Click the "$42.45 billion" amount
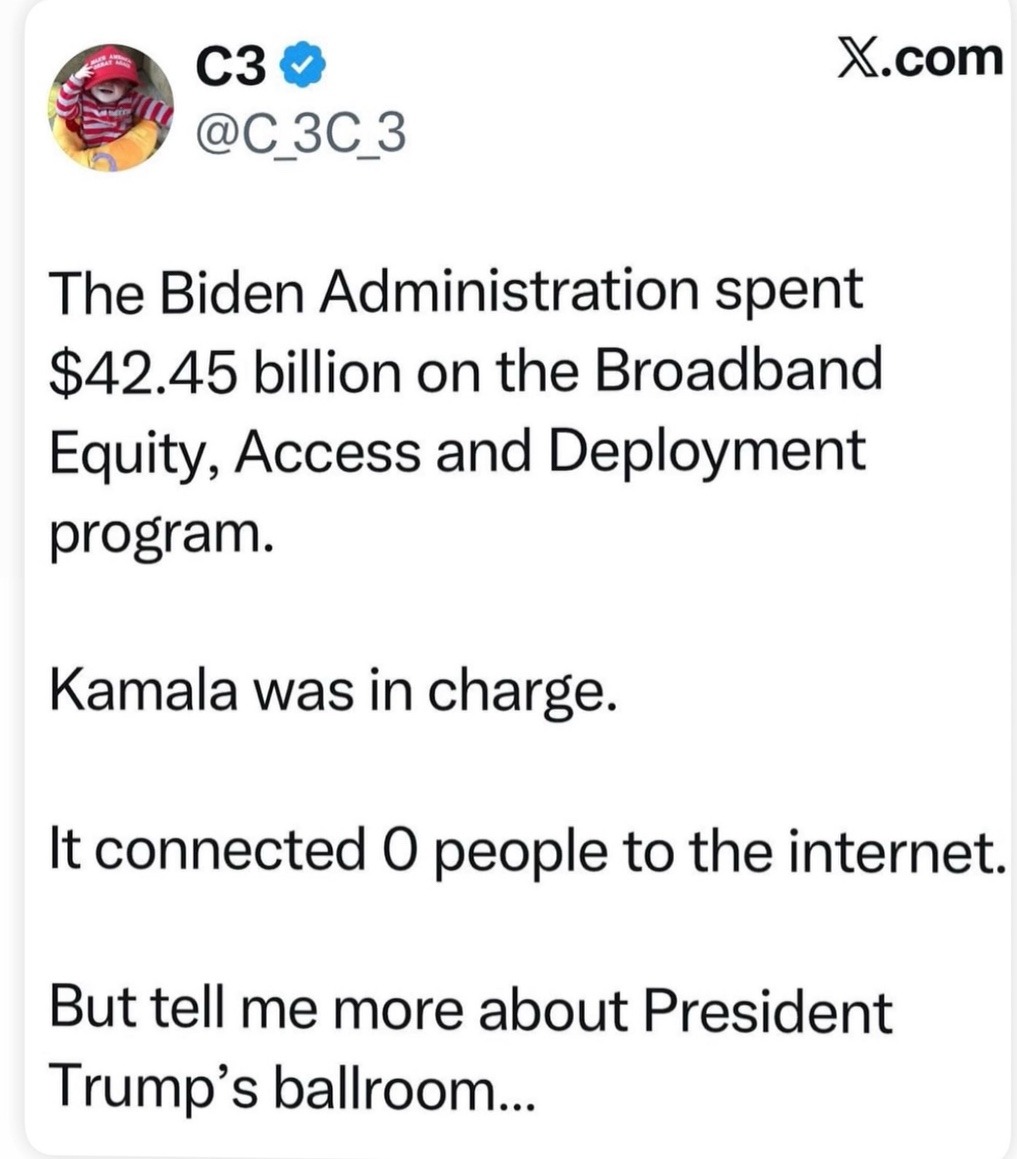This screenshot has width=1017, height=1159. pos(189,371)
